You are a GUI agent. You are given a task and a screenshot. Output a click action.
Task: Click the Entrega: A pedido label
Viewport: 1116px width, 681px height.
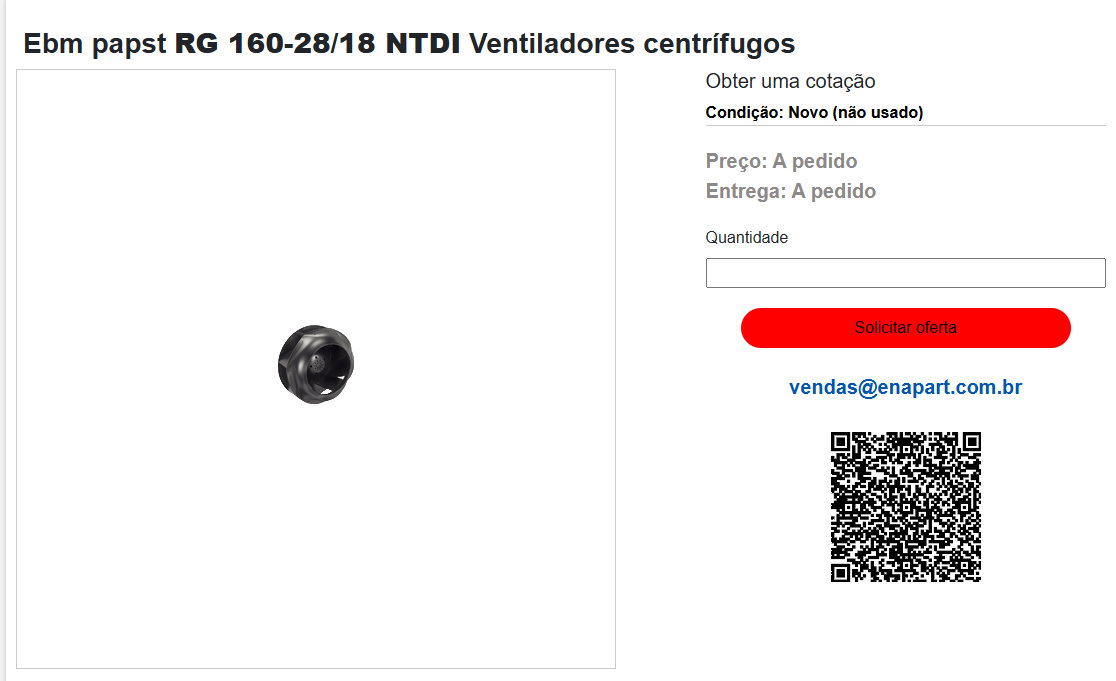pos(790,191)
